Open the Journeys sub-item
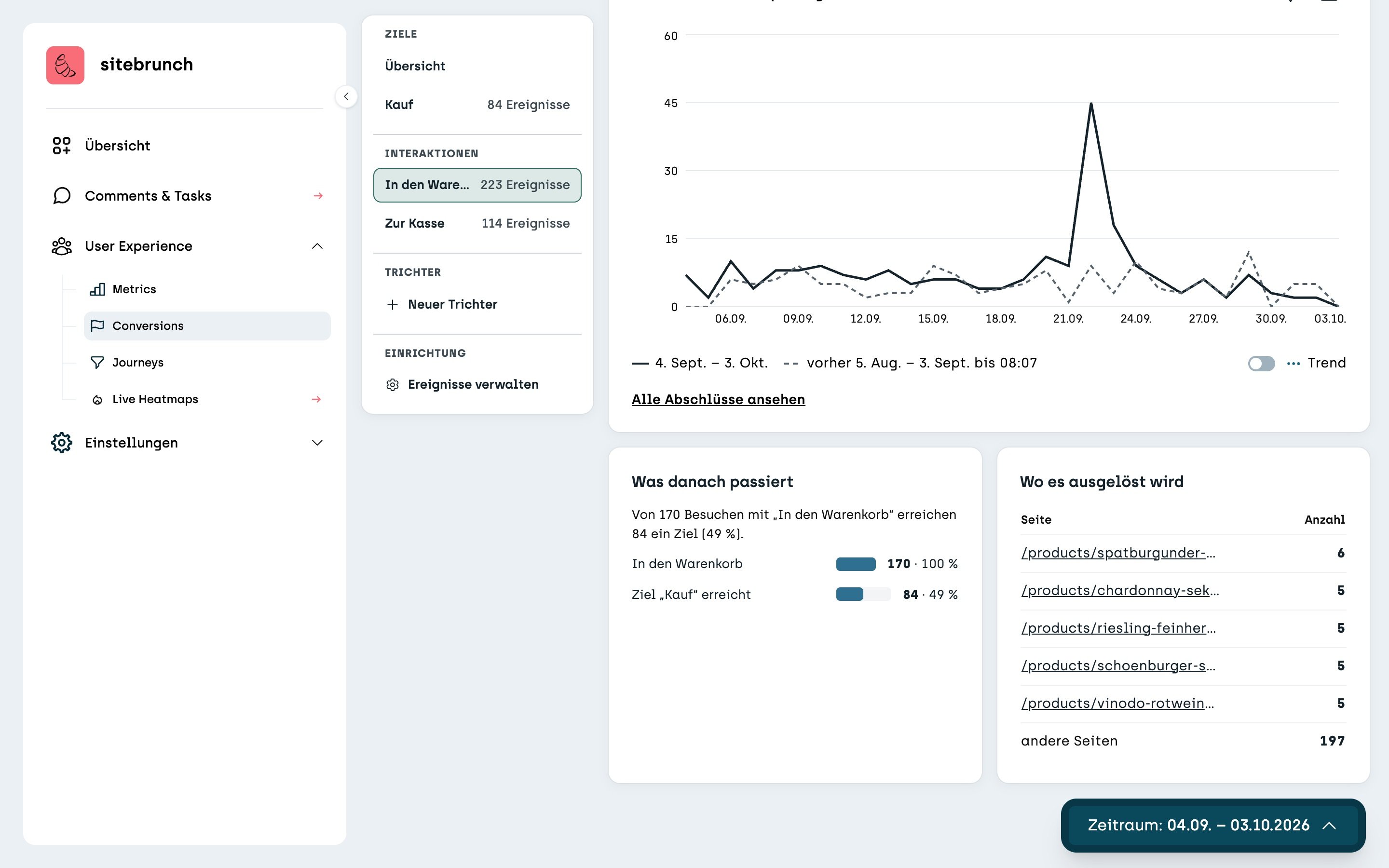 click(x=207, y=362)
